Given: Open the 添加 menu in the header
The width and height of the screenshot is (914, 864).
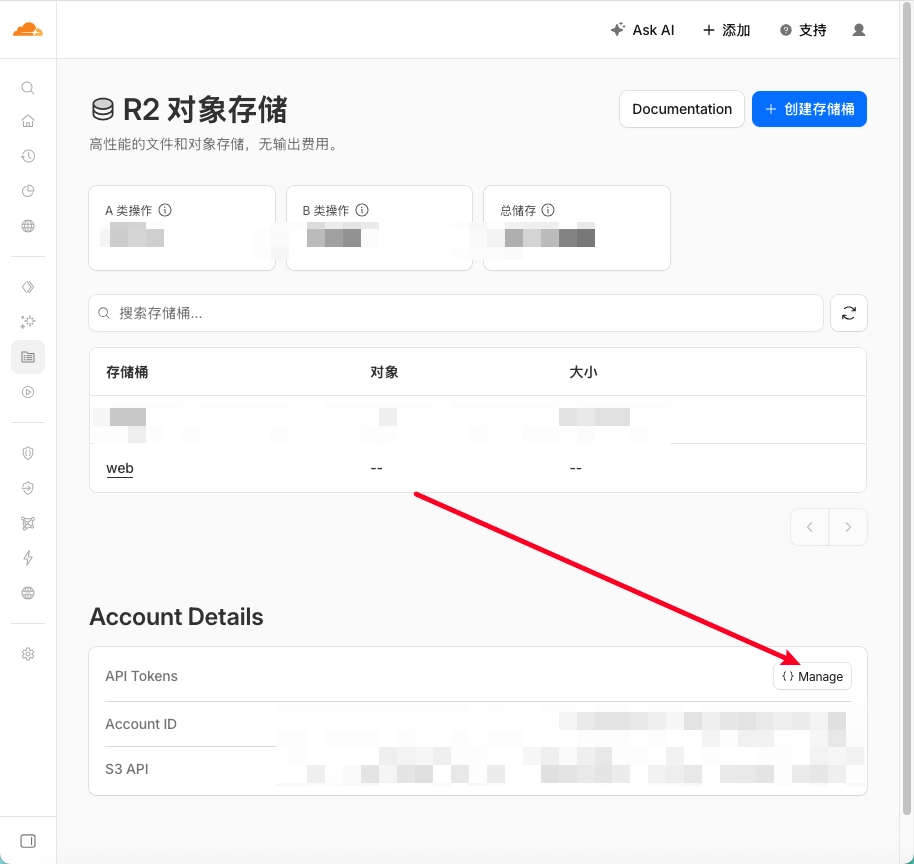Looking at the screenshot, I should 726,30.
